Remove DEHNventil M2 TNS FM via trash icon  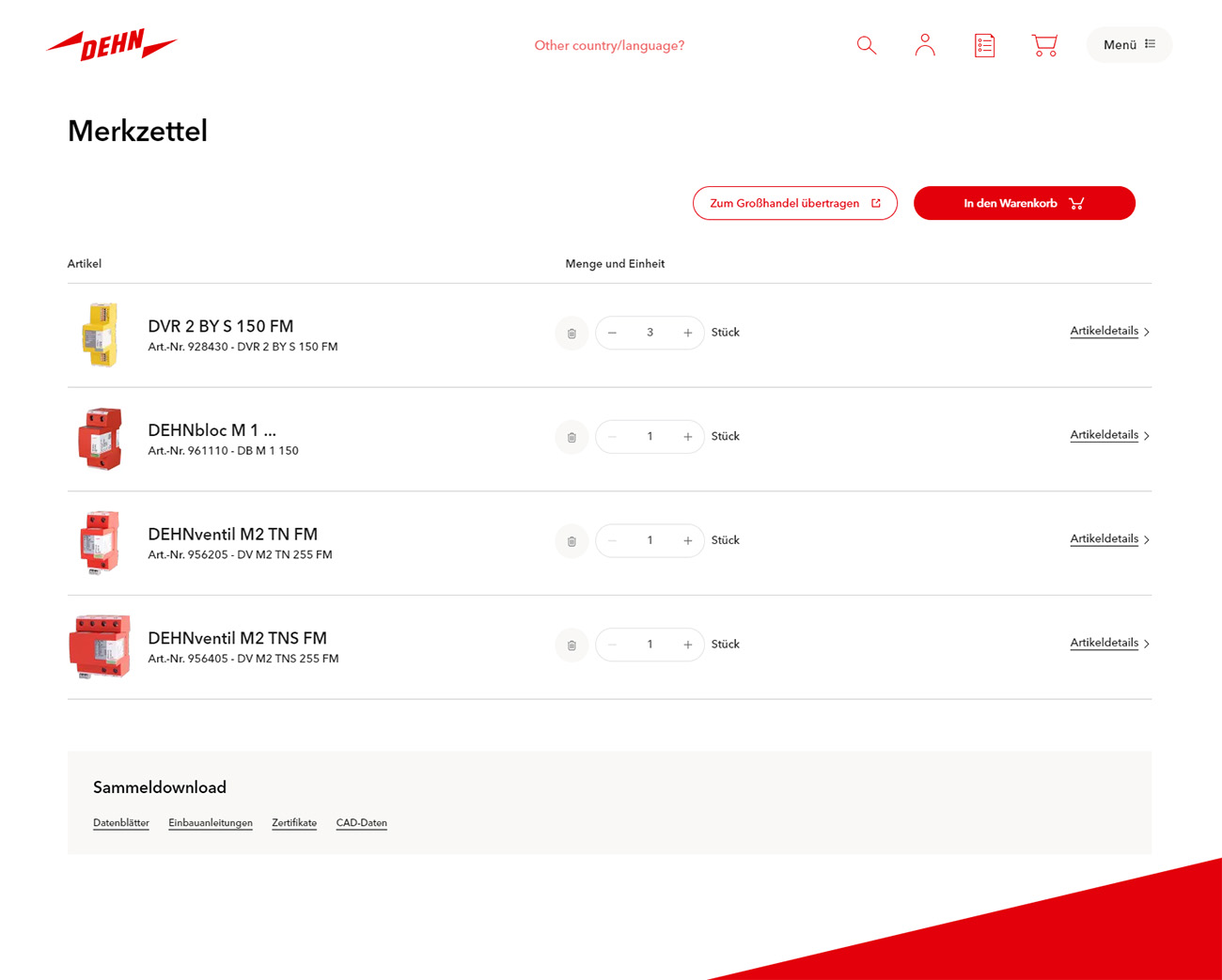[572, 645]
